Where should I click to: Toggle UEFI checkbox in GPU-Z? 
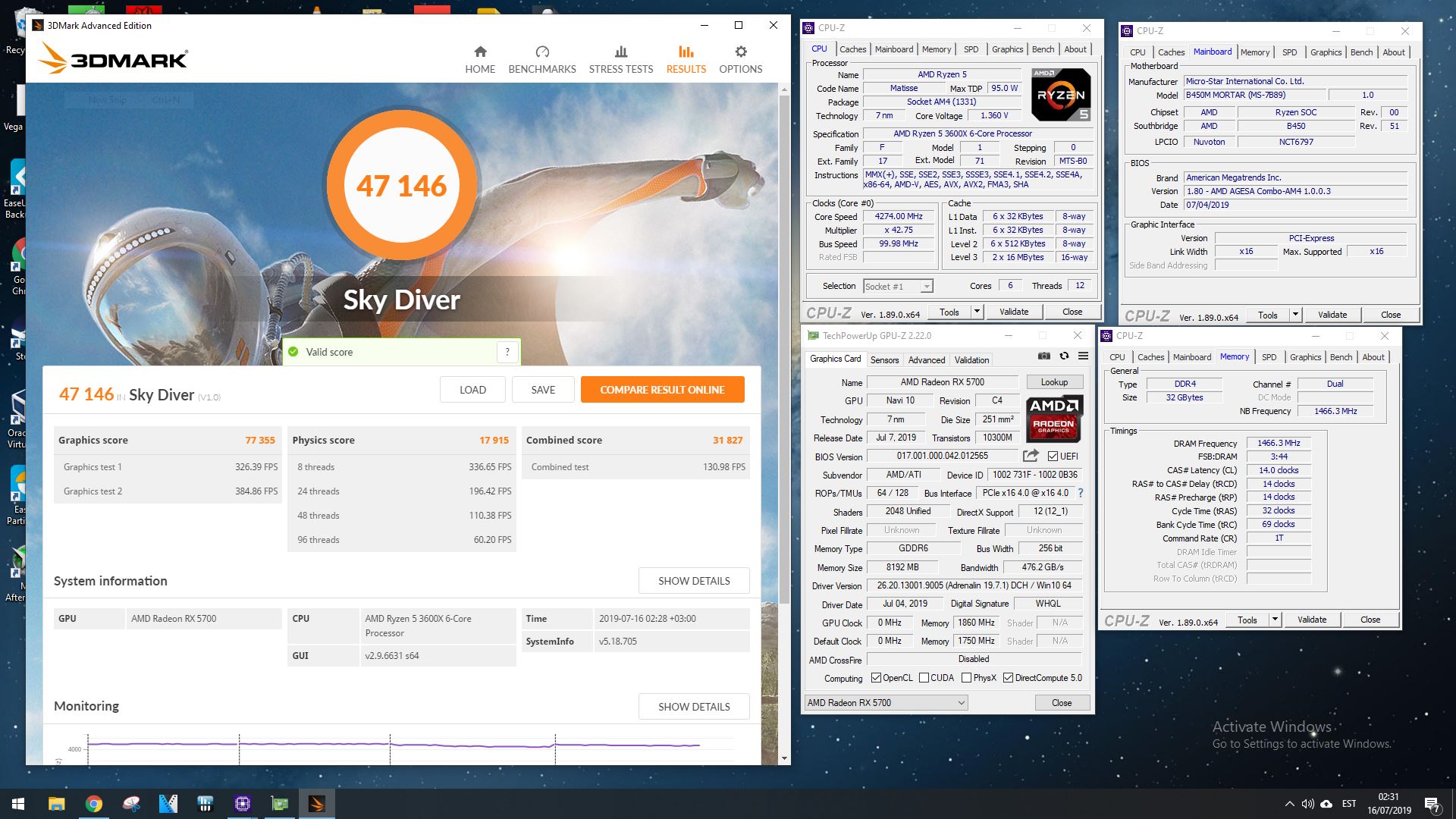[1053, 457]
